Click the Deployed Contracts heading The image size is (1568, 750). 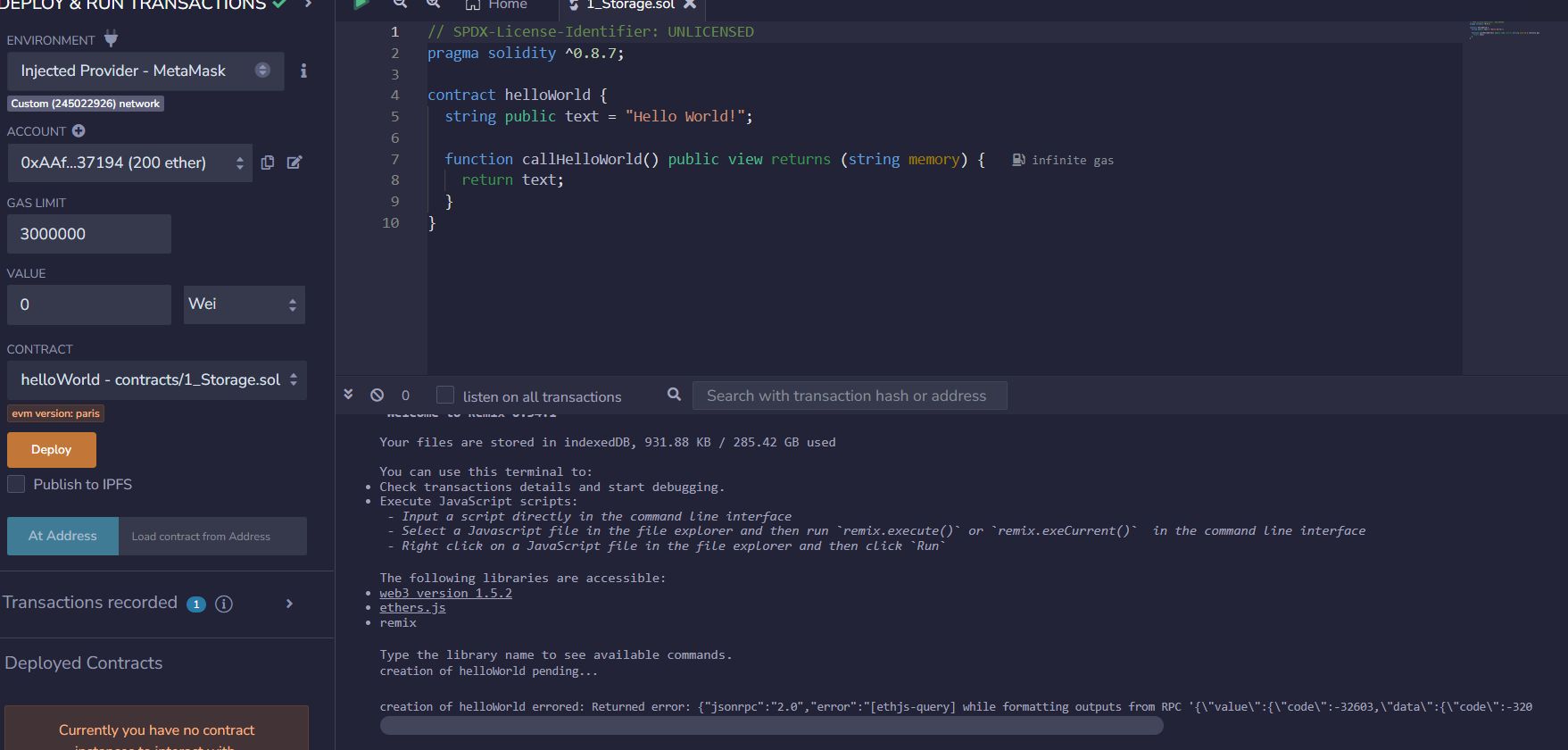84,662
